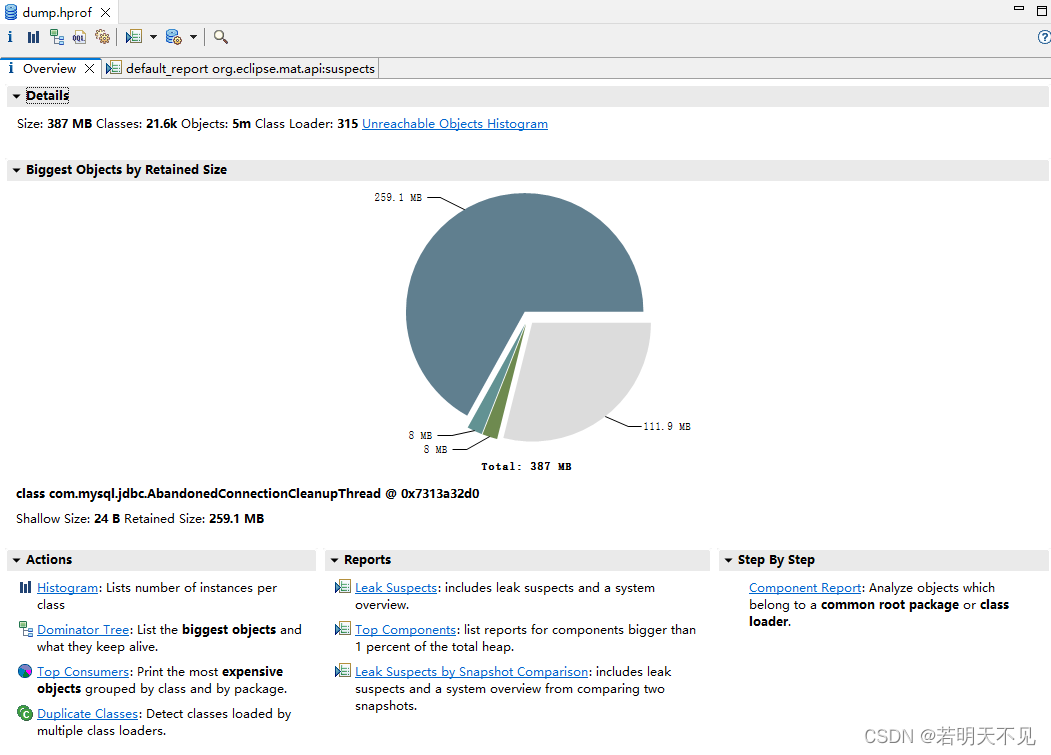This screenshot has height=755, width=1051.
Task: Open the Dominator Tree toolbar icon
Action: click(57, 37)
